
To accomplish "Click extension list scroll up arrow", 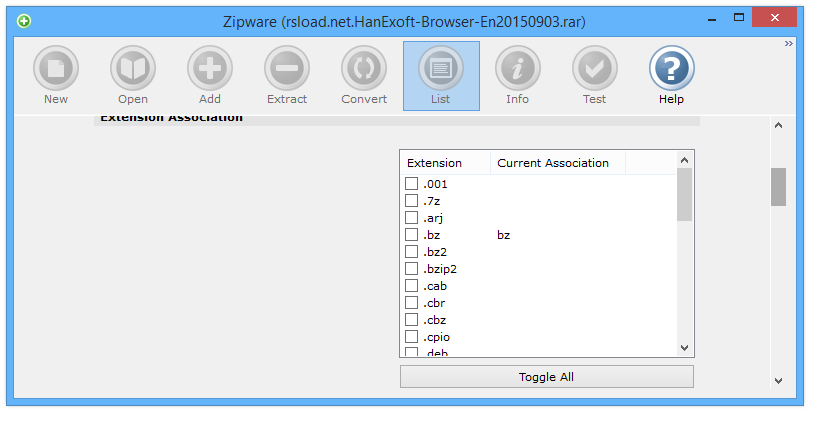I will pyautogui.click(x=684, y=160).
